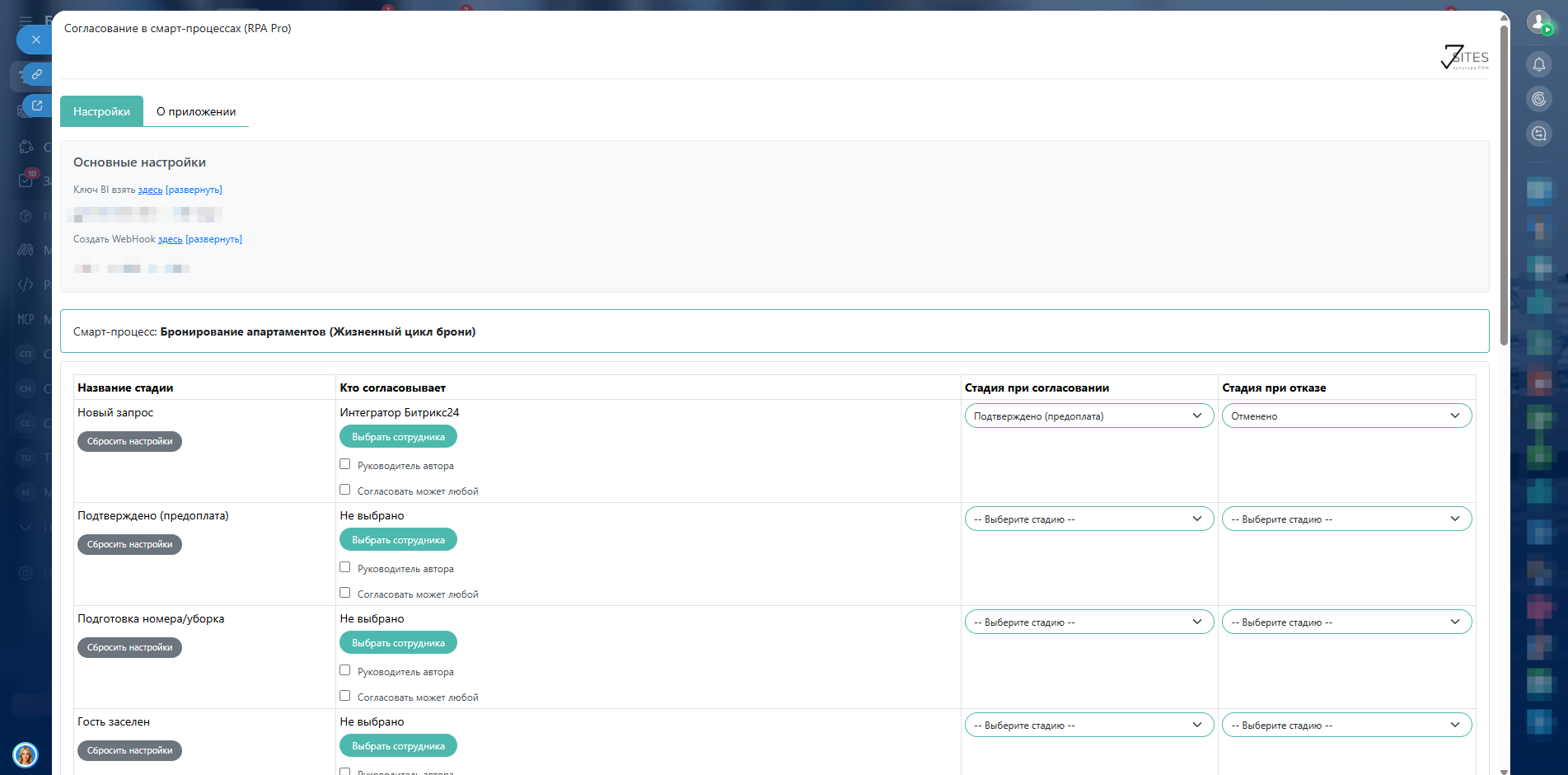Open the profile avatar with green play badge
Screen dimensions: 1568x775
point(1539,22)
